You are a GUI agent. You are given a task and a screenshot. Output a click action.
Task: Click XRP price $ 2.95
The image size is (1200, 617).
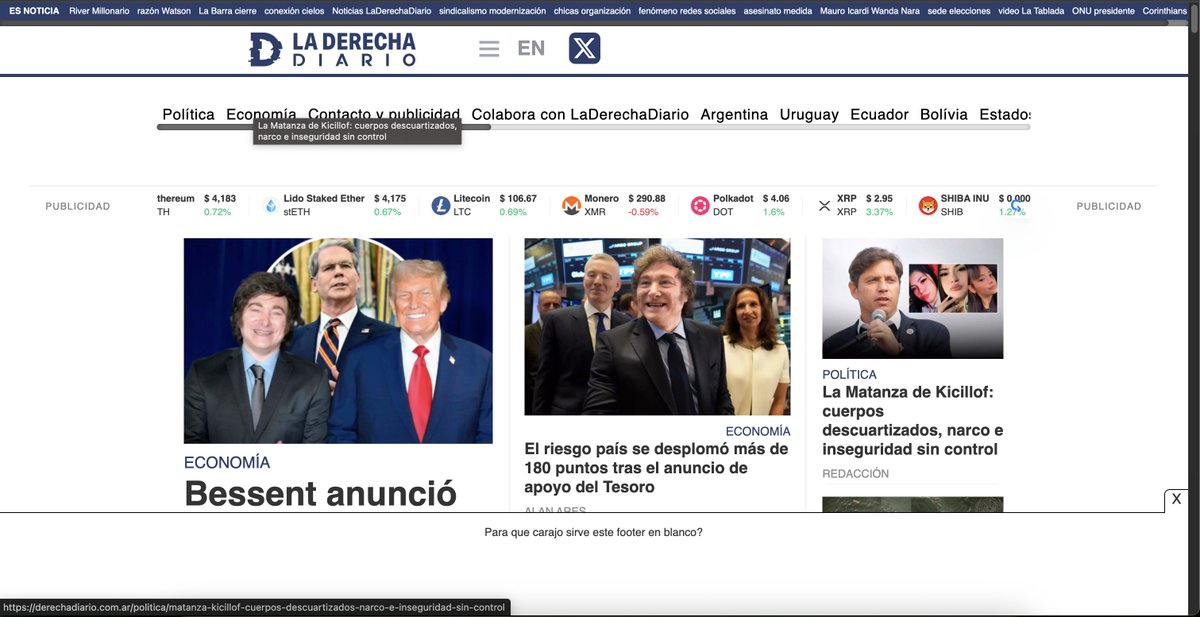point(879,198)
